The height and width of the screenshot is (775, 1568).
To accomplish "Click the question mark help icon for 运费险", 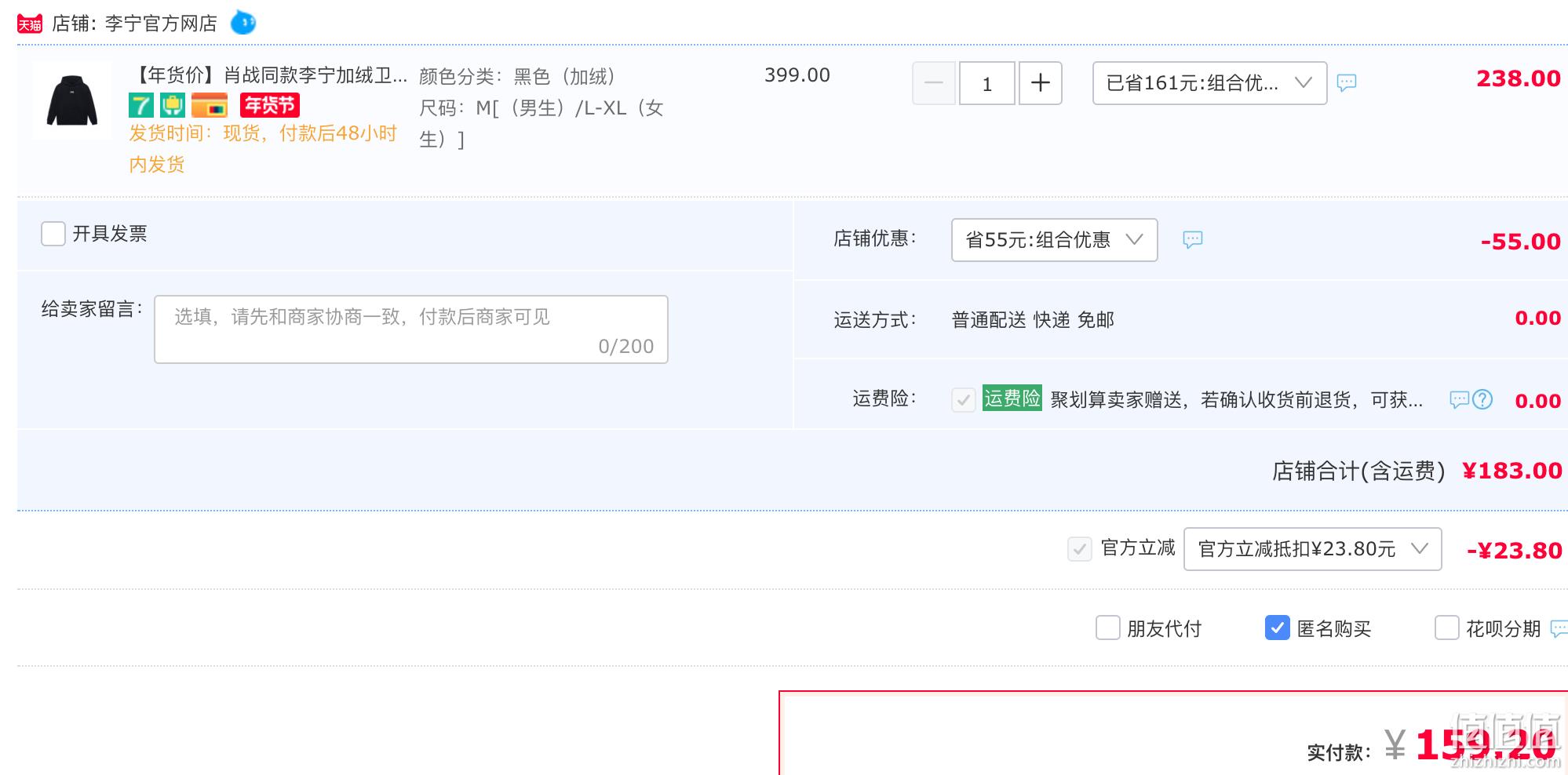I will click(x=1482, y=400).
